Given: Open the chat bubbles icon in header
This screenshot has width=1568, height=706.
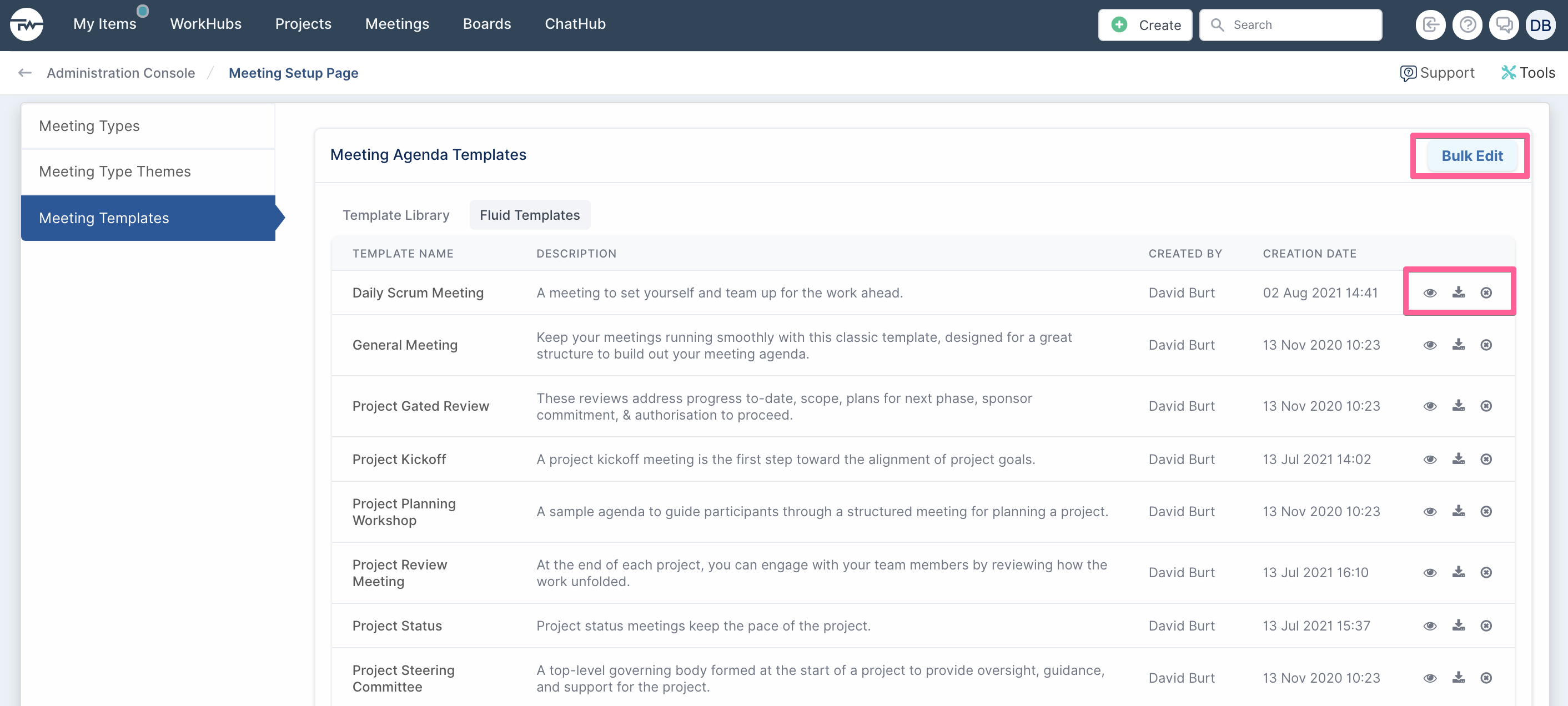Looking at the screenshot, I should [x=1504, y=25].
